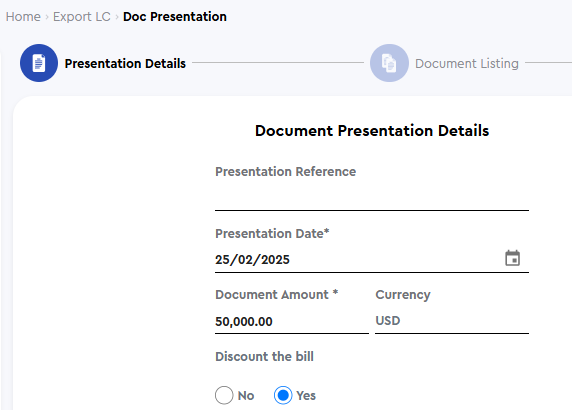
Task: Select the Yes discount radio button
Action: pos(283,395)
